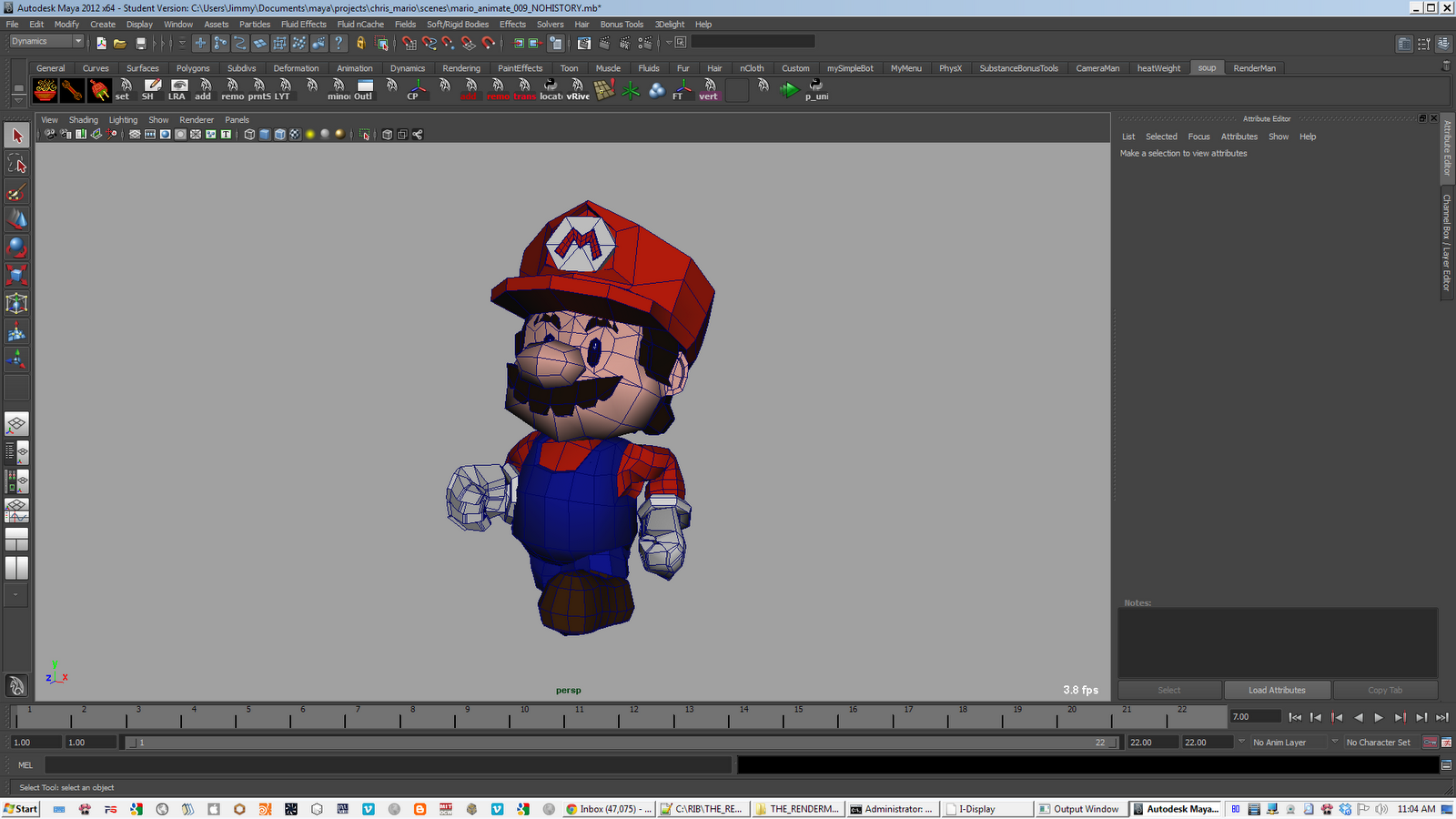Click the p_uni python shelf button

coord(816,89)
